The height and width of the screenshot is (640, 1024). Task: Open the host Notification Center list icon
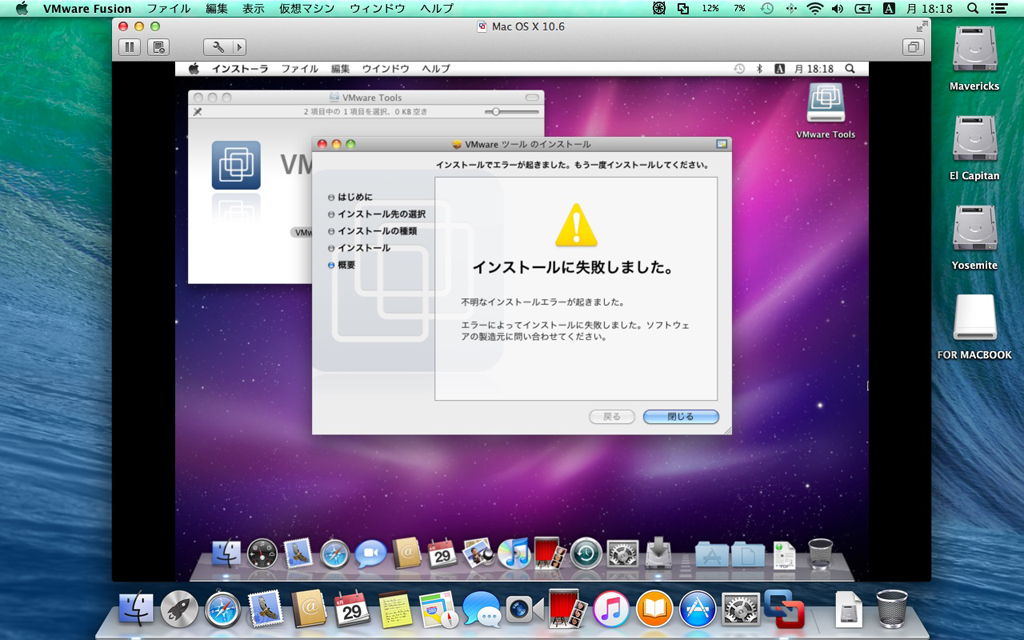[999, 8]
